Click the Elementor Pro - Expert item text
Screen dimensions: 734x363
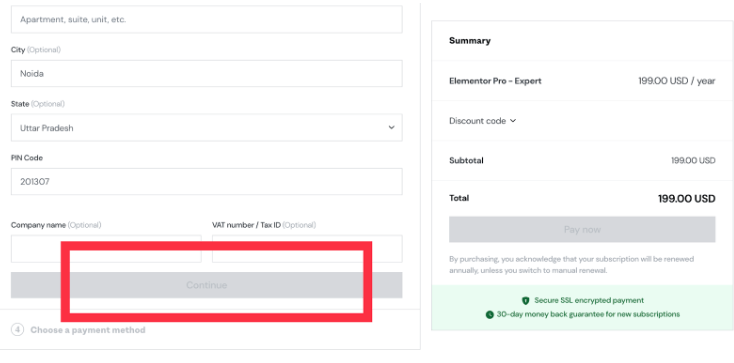(x=495, y=81)
